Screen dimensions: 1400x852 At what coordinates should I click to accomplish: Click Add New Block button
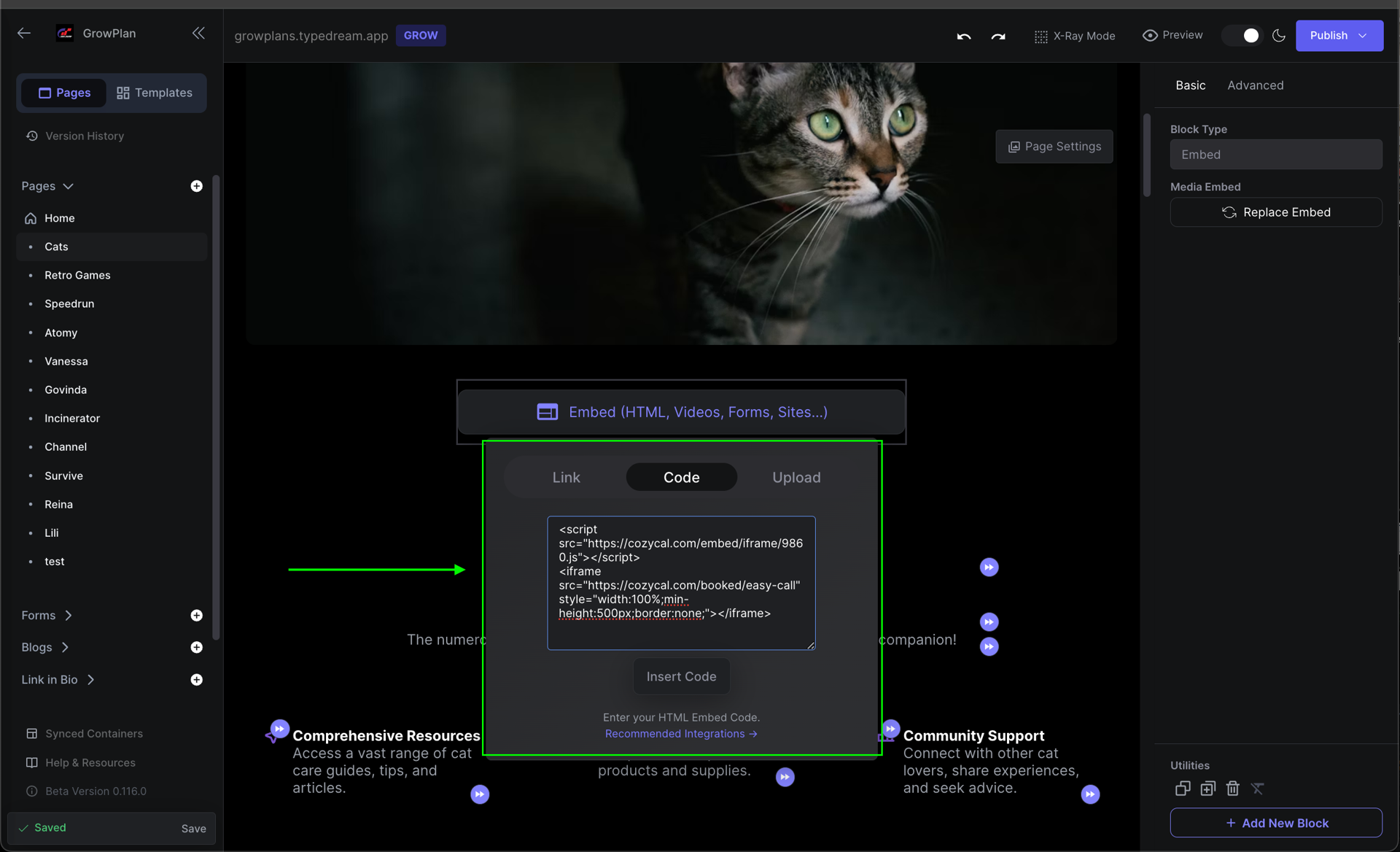tap(1276, 823)
